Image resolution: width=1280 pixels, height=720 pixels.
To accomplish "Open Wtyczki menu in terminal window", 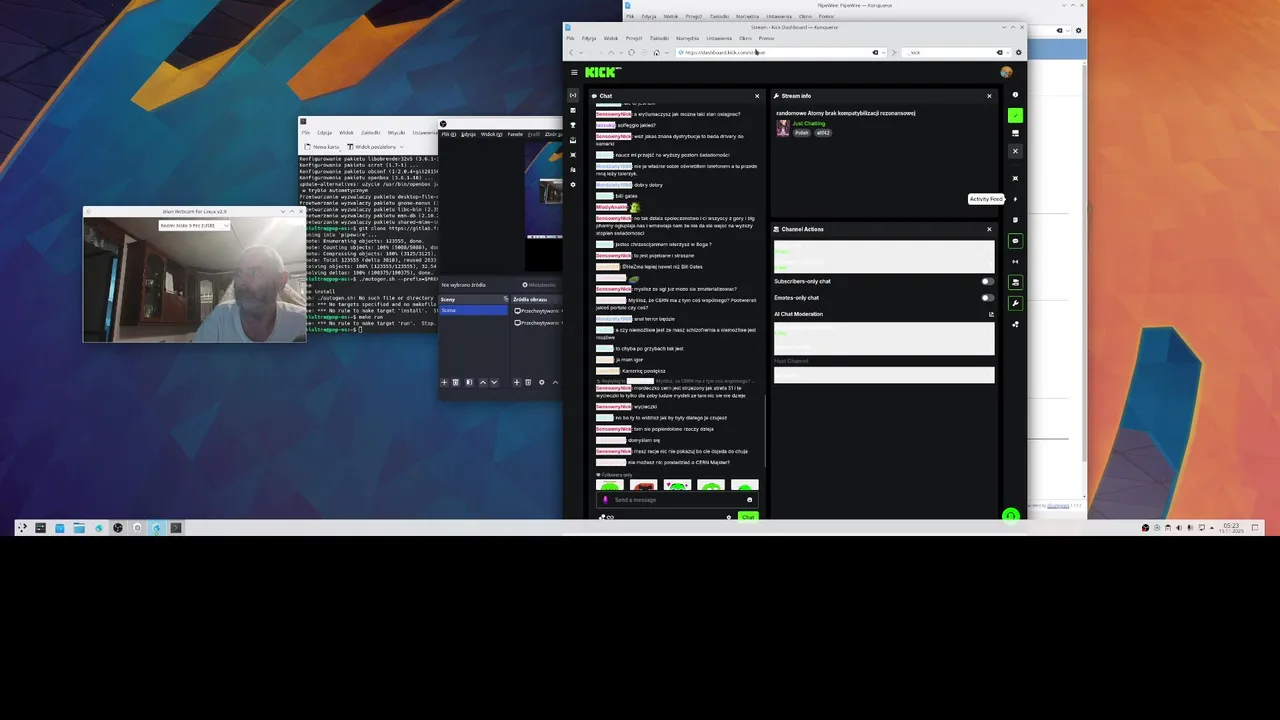I will [396, 132].
